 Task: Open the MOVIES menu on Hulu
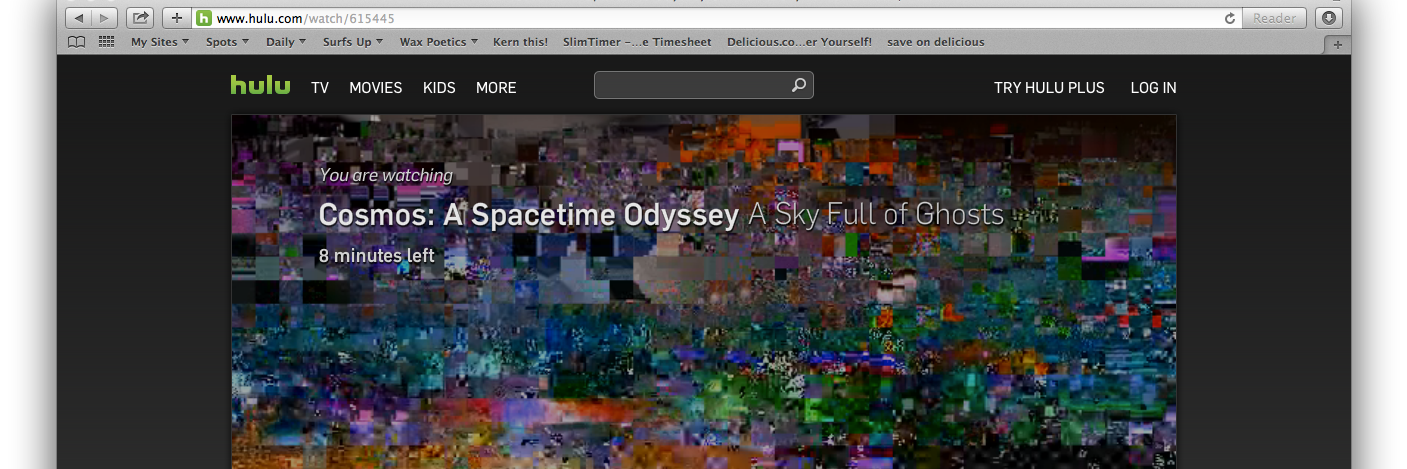[376, 88]
